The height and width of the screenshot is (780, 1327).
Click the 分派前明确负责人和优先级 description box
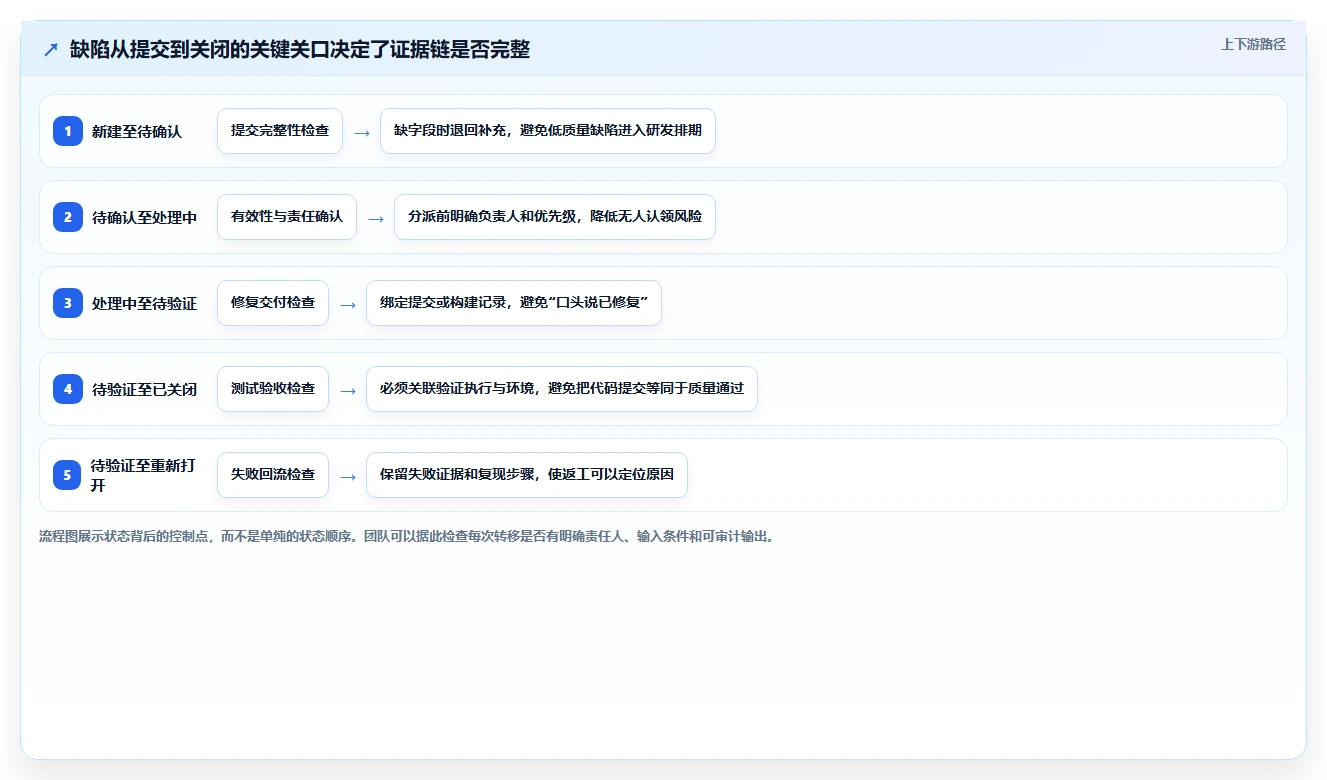tap(555, 217)
